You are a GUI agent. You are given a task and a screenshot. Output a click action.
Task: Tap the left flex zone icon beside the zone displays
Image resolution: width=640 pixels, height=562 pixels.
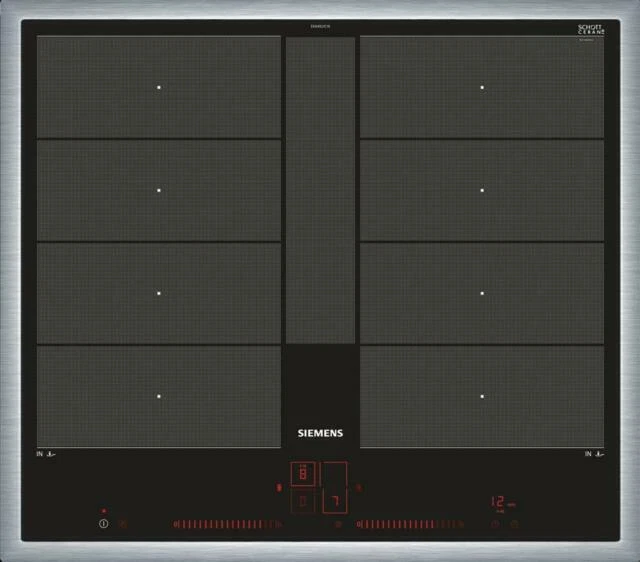click(279, 487)
